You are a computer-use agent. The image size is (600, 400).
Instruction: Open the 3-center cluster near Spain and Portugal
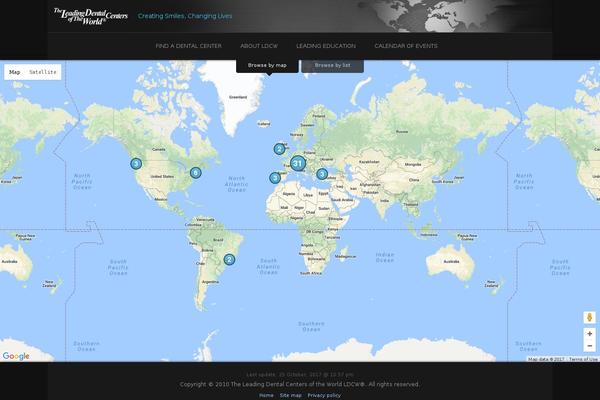click(275, 178)
